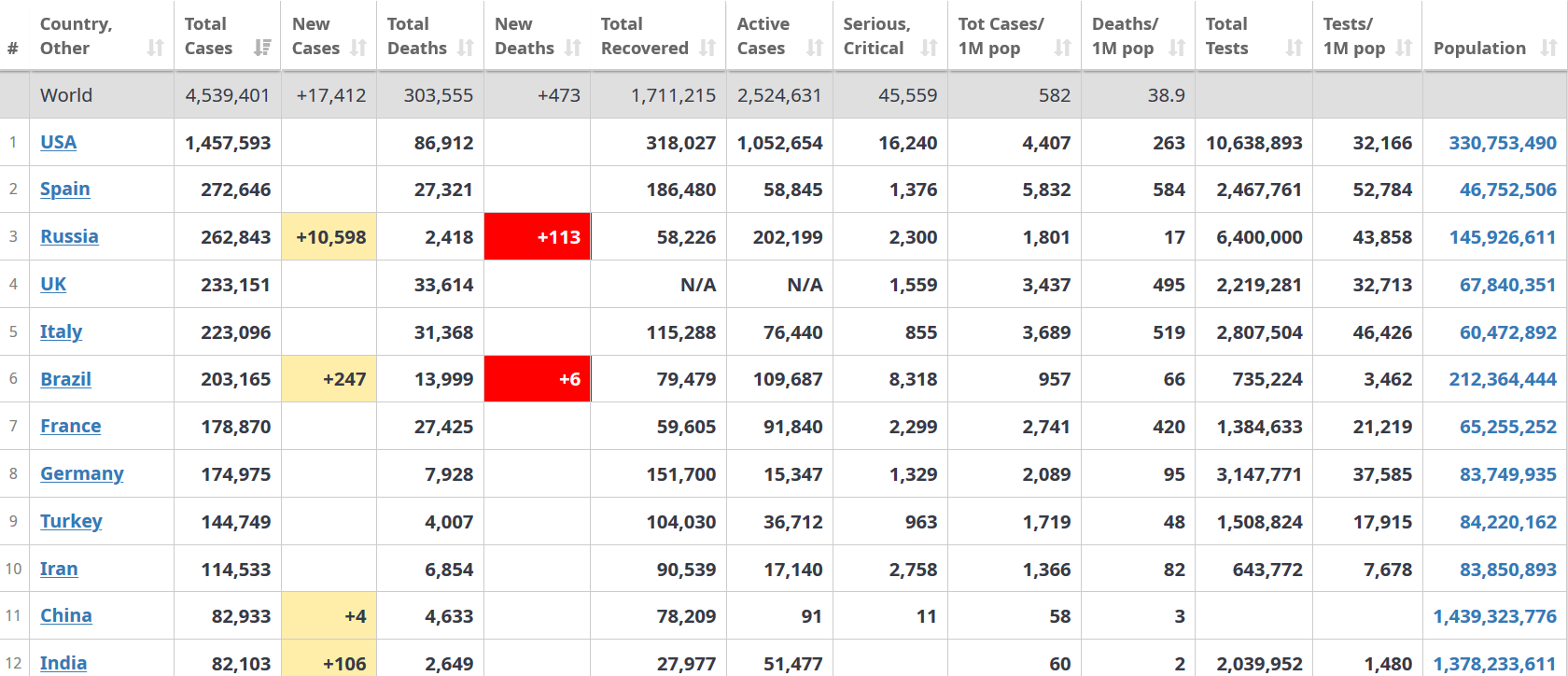This screenshot has height=676, width=1568.
Task: Click Brazil population 212,364,444 link
Action: click(1503, 379)
